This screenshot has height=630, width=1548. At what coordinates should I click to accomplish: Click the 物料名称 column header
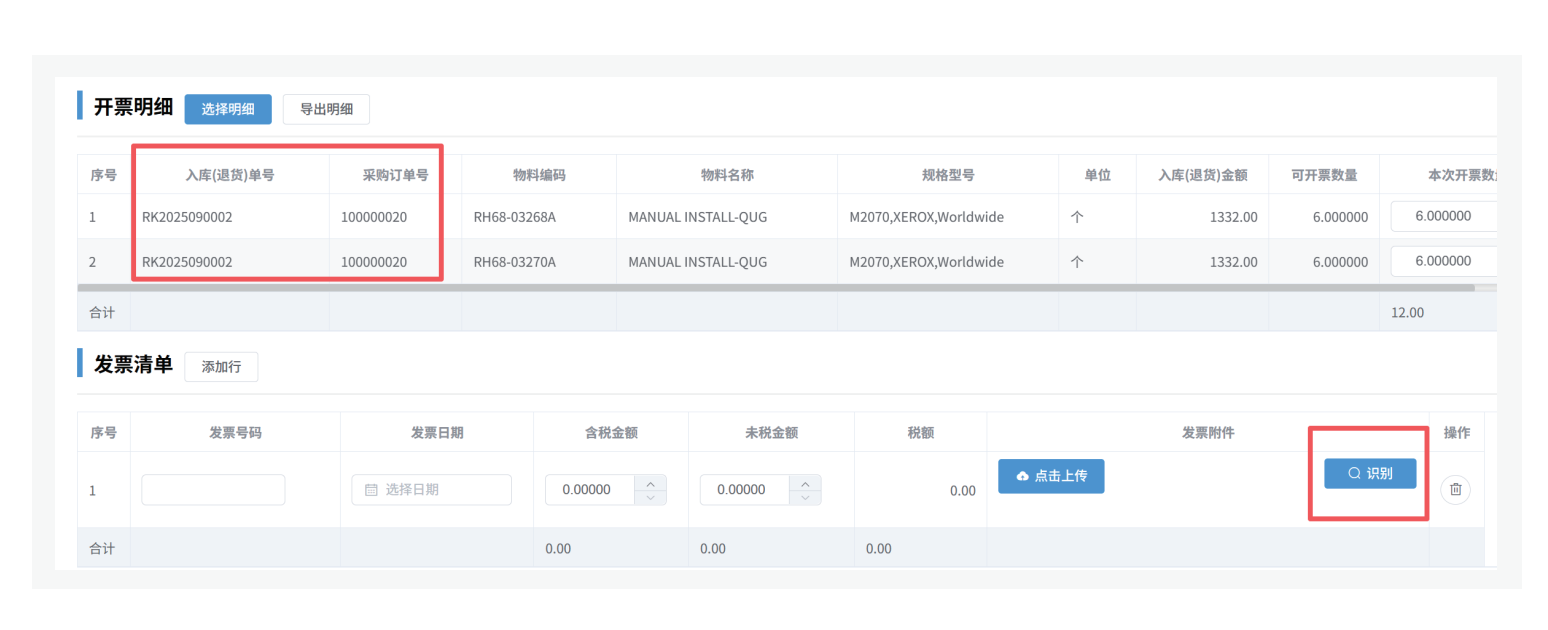coord(726,175)
